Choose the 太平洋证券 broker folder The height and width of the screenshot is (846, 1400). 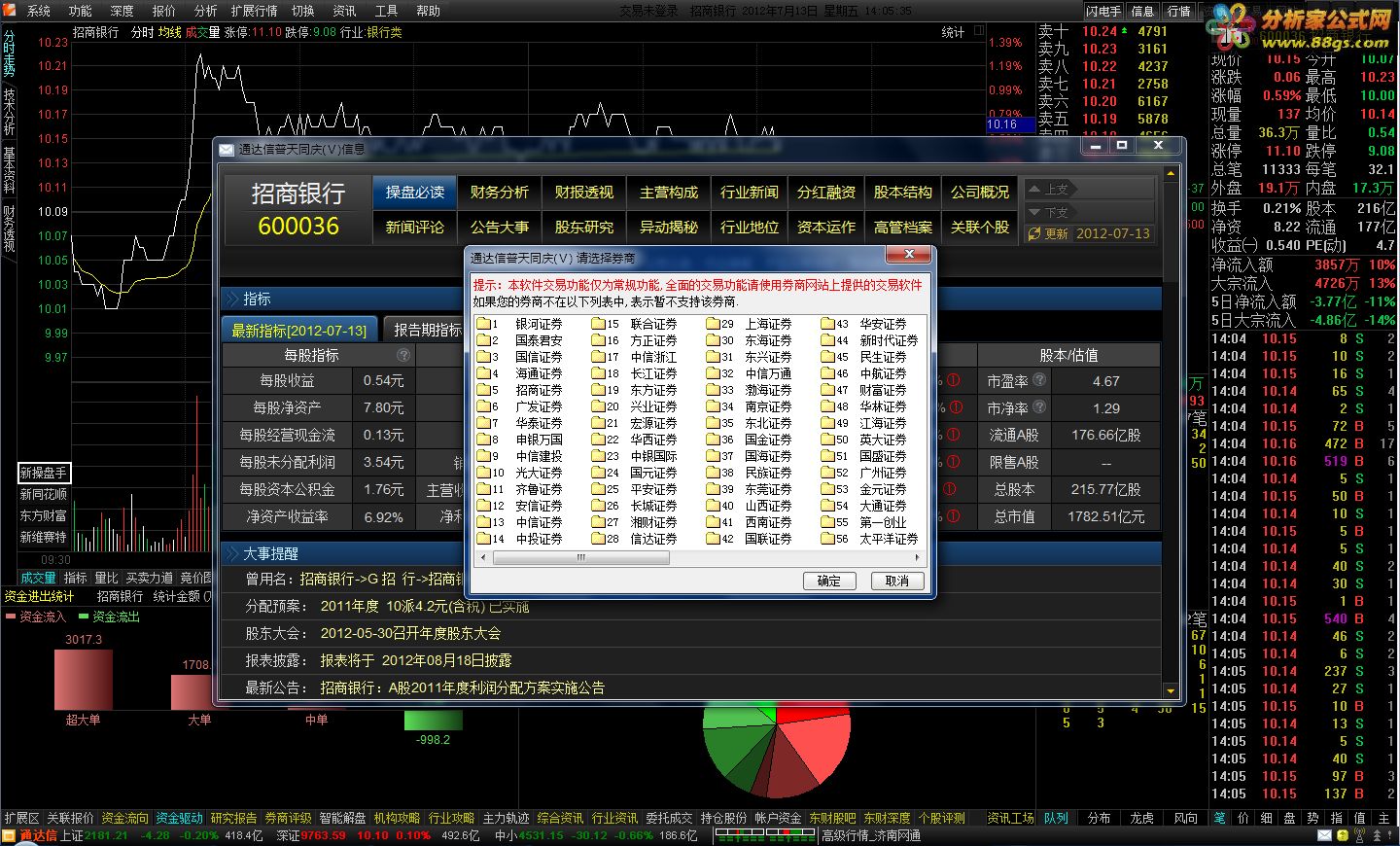[870, 539]
